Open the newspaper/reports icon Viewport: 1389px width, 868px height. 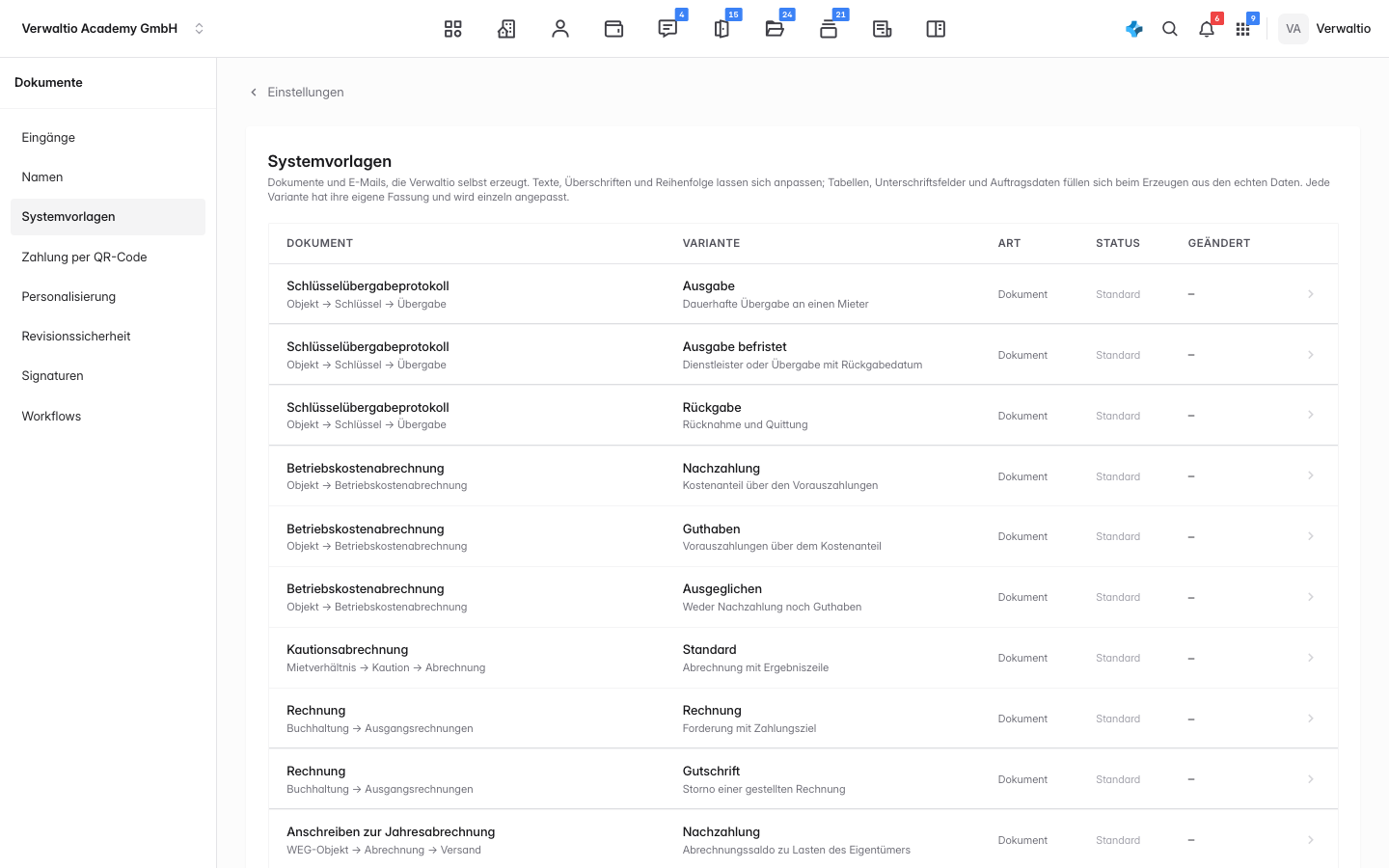click(882, 29)
